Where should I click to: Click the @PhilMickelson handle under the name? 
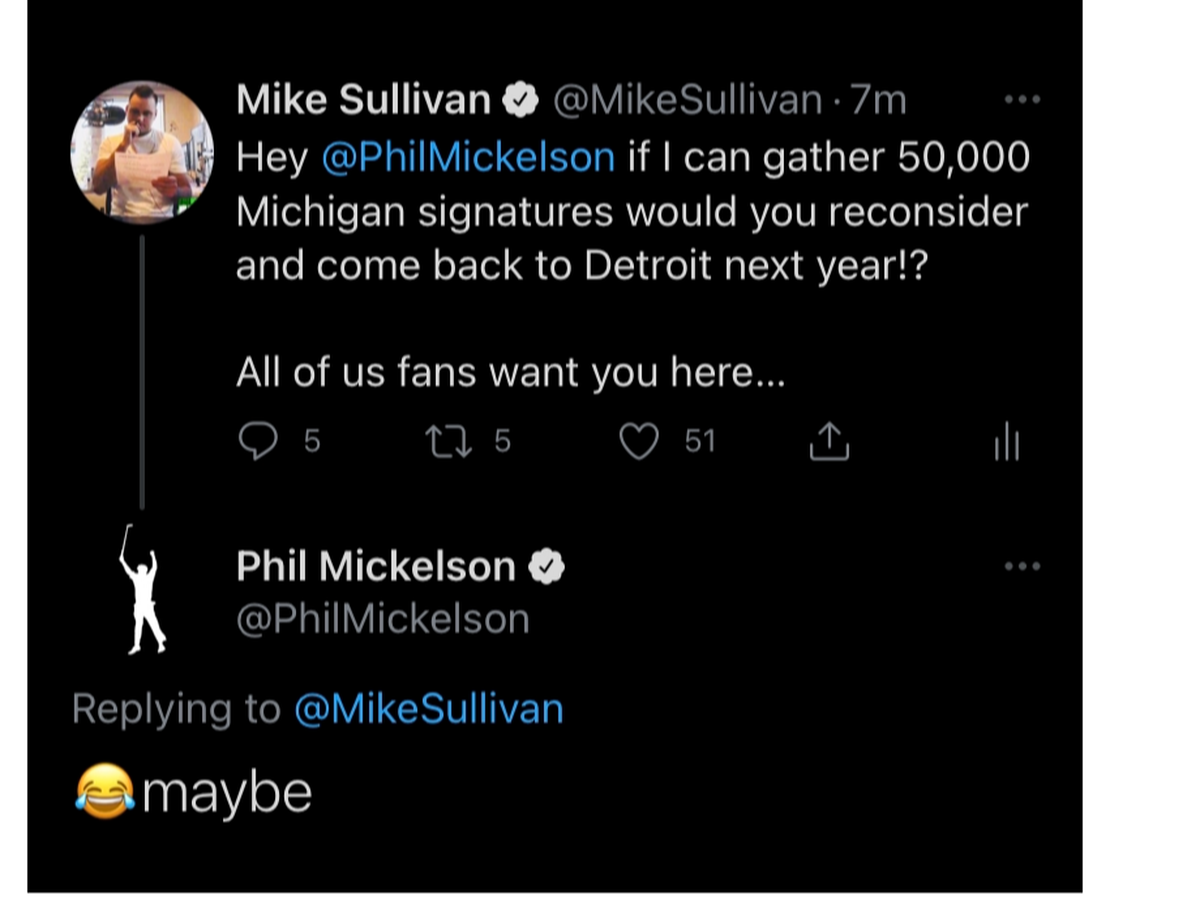[x=383, y=620]
